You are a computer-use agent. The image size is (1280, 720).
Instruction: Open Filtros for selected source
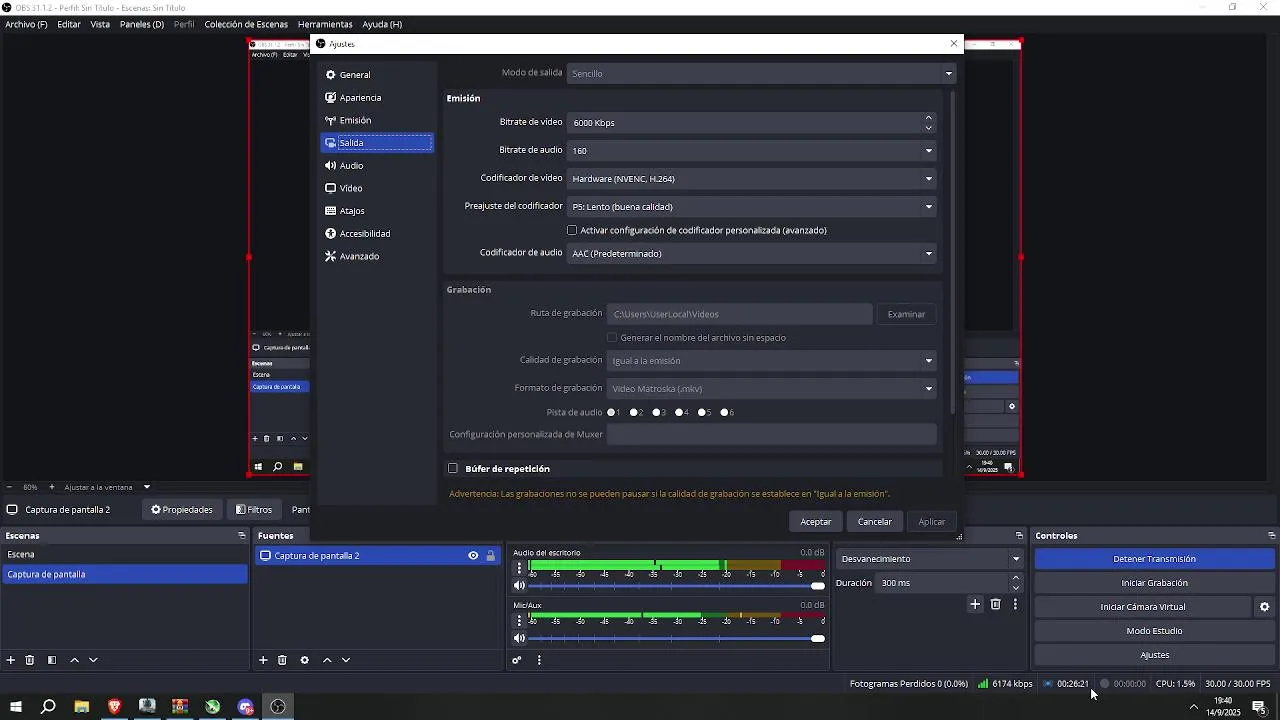click(254, 510)
